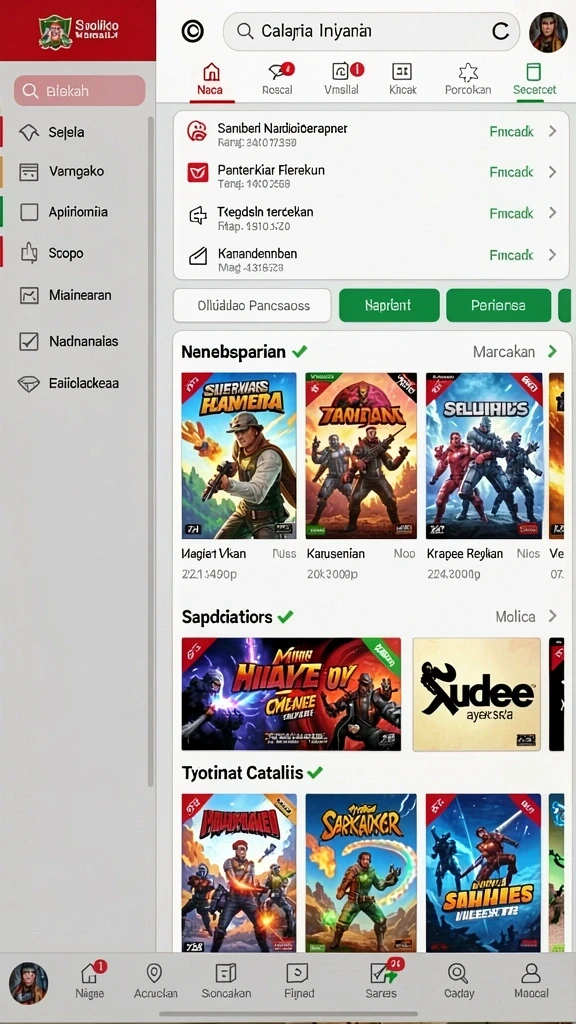Select the Kricak tab
The image size is (576, 1024).
pos(402,80)
